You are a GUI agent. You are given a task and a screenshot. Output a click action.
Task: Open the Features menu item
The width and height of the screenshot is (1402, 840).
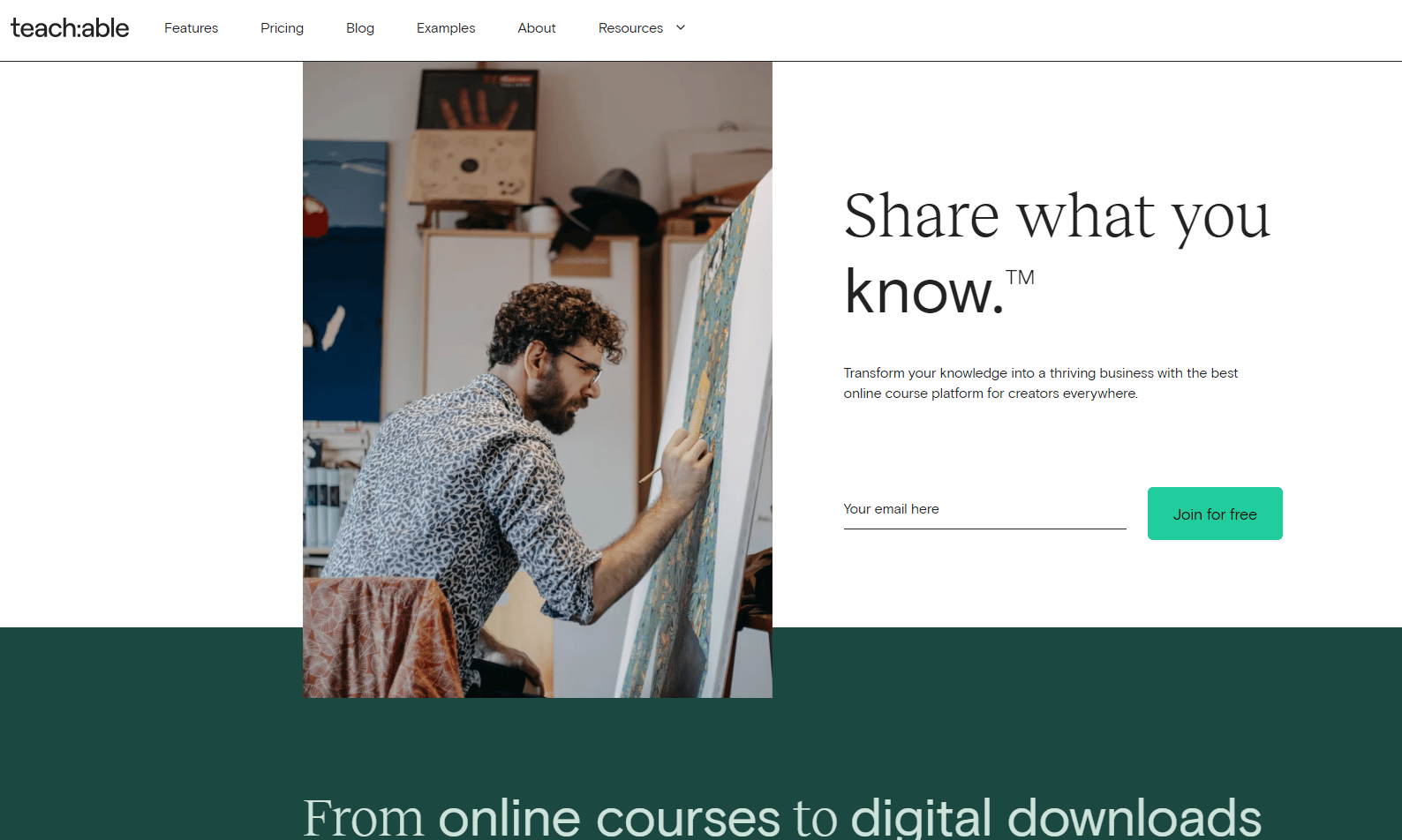click(191, 28)
